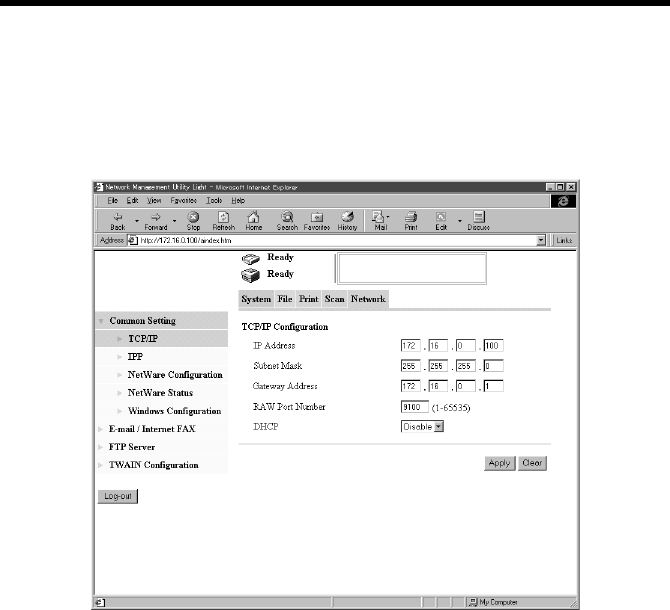Open the Favorites toolbar icon
The image size is (670, 610).
(x=317, y=217)
